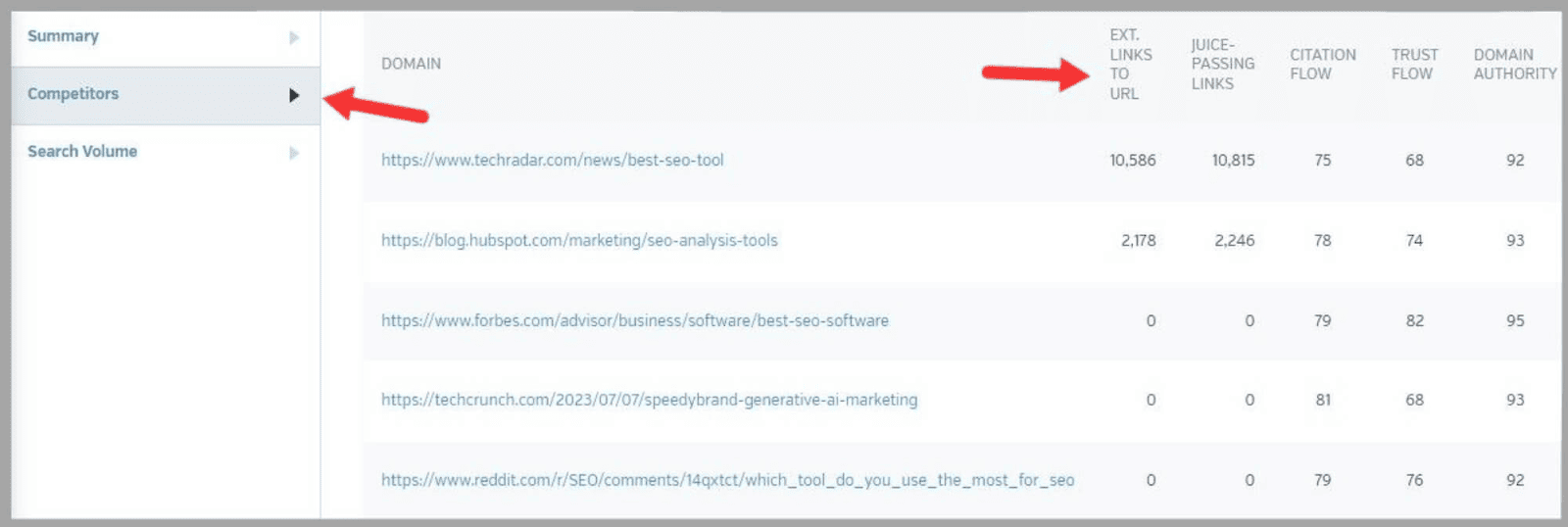The width and height of the screenshot is (1568, 527).
Task: Sort by Citation Flow column header
Action: click(x=1322, y=65)
